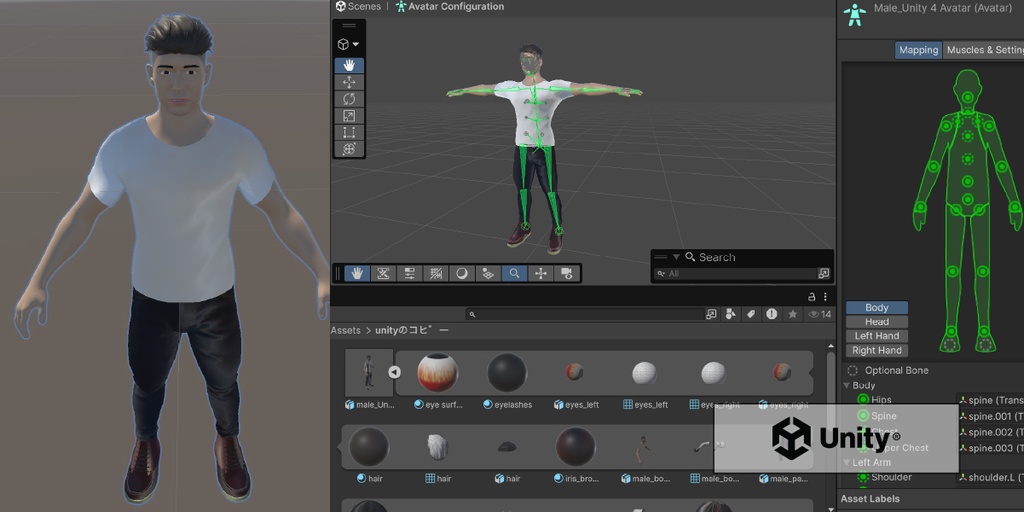Toggle the Project panel lock icon

click(x=812, y=296)
